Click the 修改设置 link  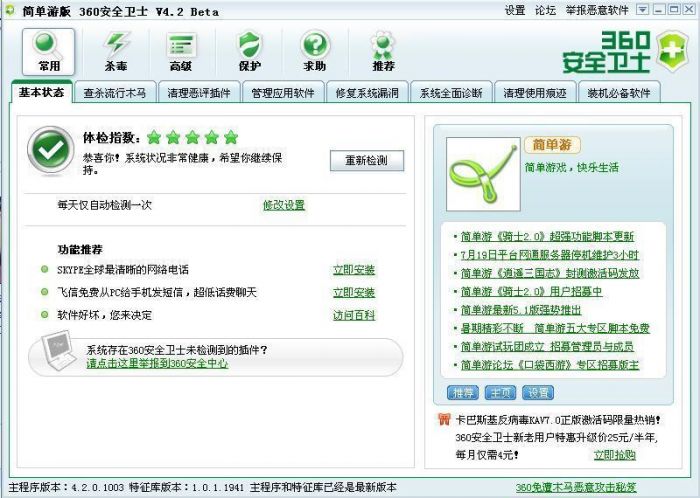click(284, 205)
